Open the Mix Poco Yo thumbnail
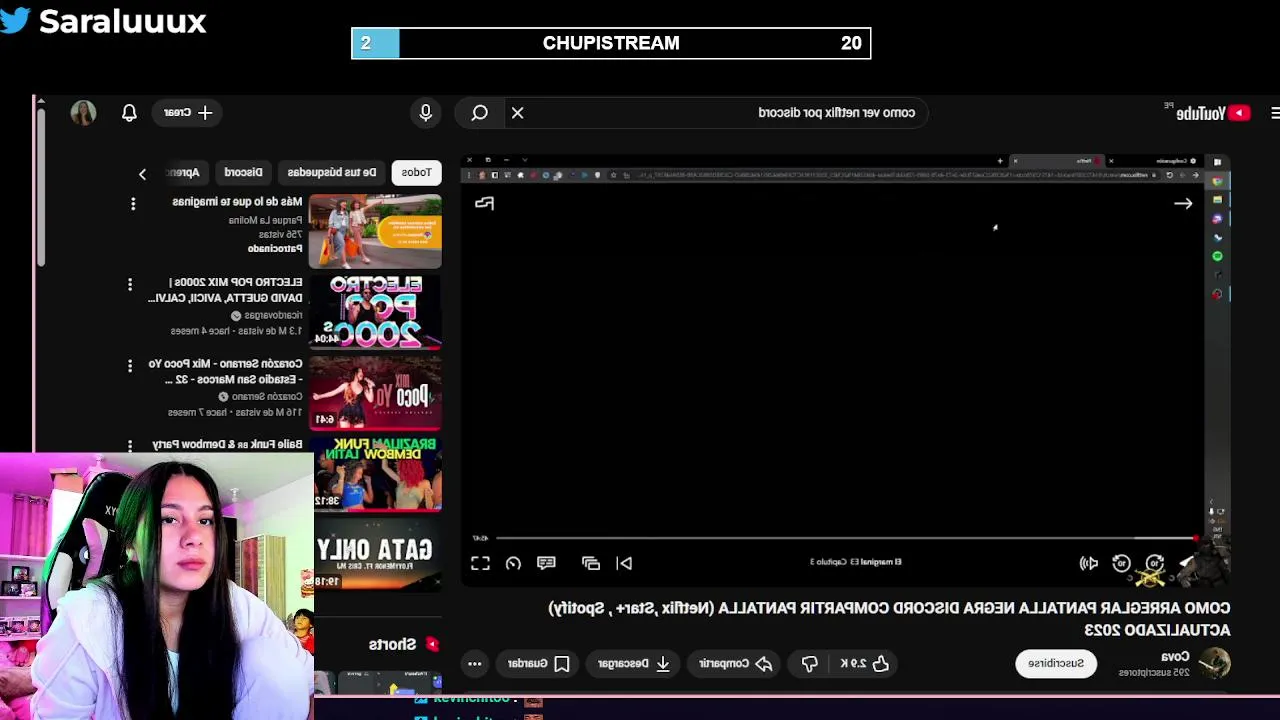Viewport: 1280px width, 720px height. [375, 393]
